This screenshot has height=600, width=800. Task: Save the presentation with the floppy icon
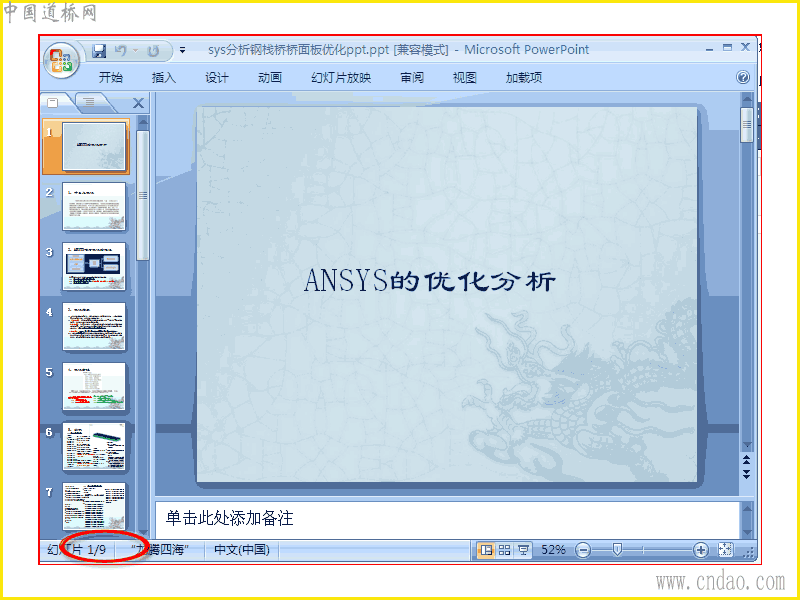(99, 51)
